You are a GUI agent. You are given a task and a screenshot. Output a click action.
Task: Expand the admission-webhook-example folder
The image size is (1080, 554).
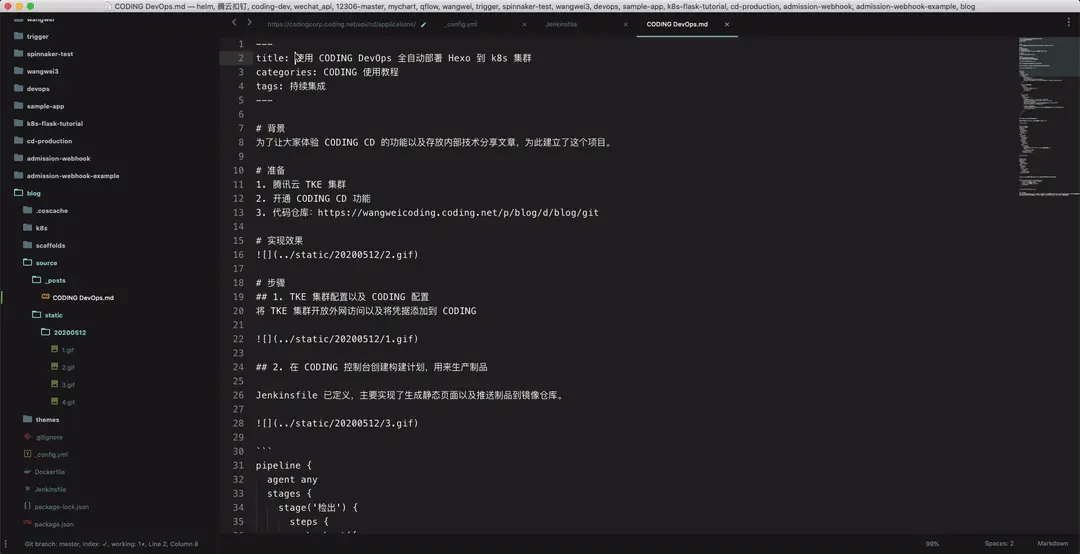pyautogui.click(x=19, y=175)
